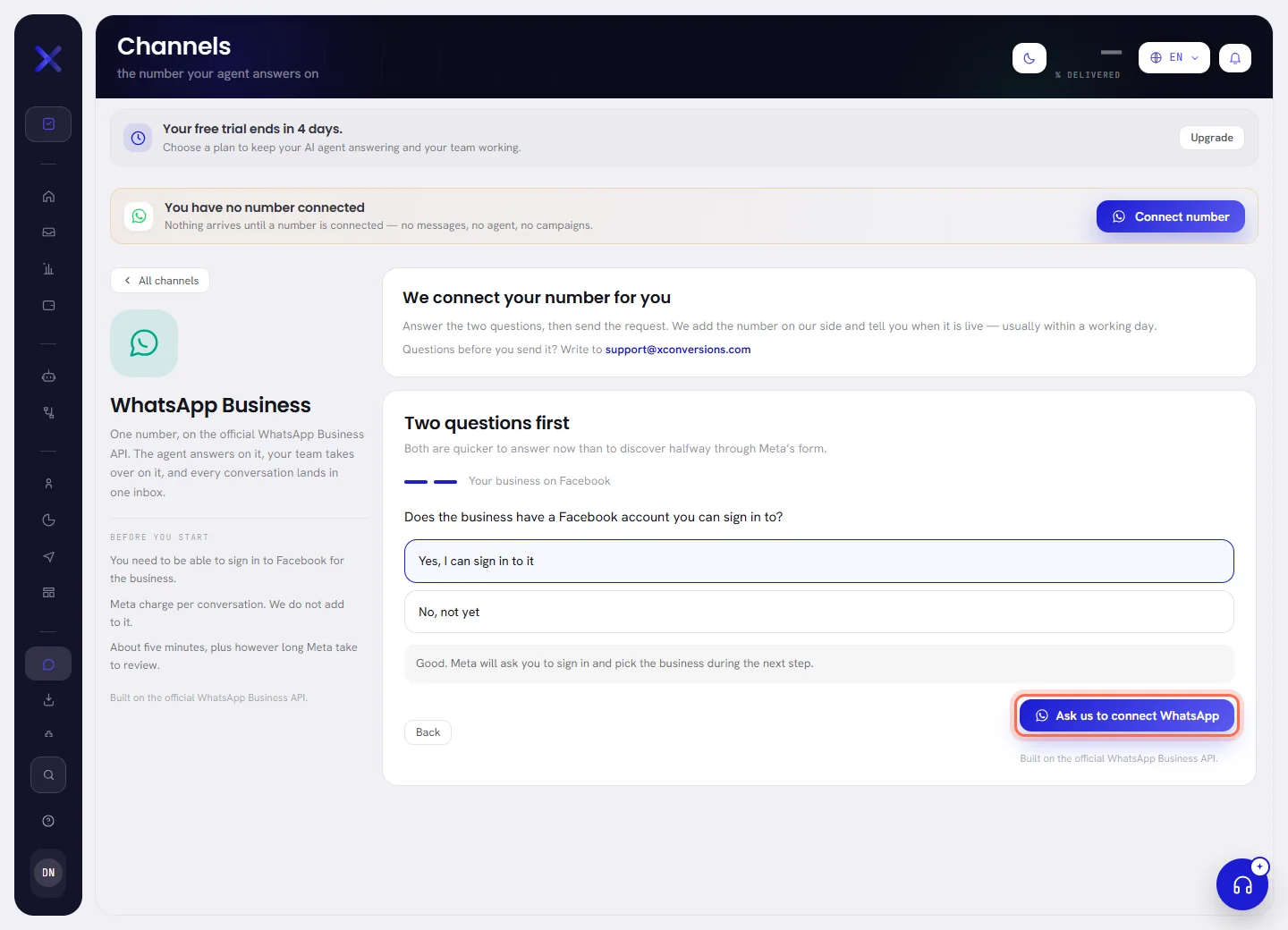Open the analytics bar chart icon

click(x=48, y=269)
